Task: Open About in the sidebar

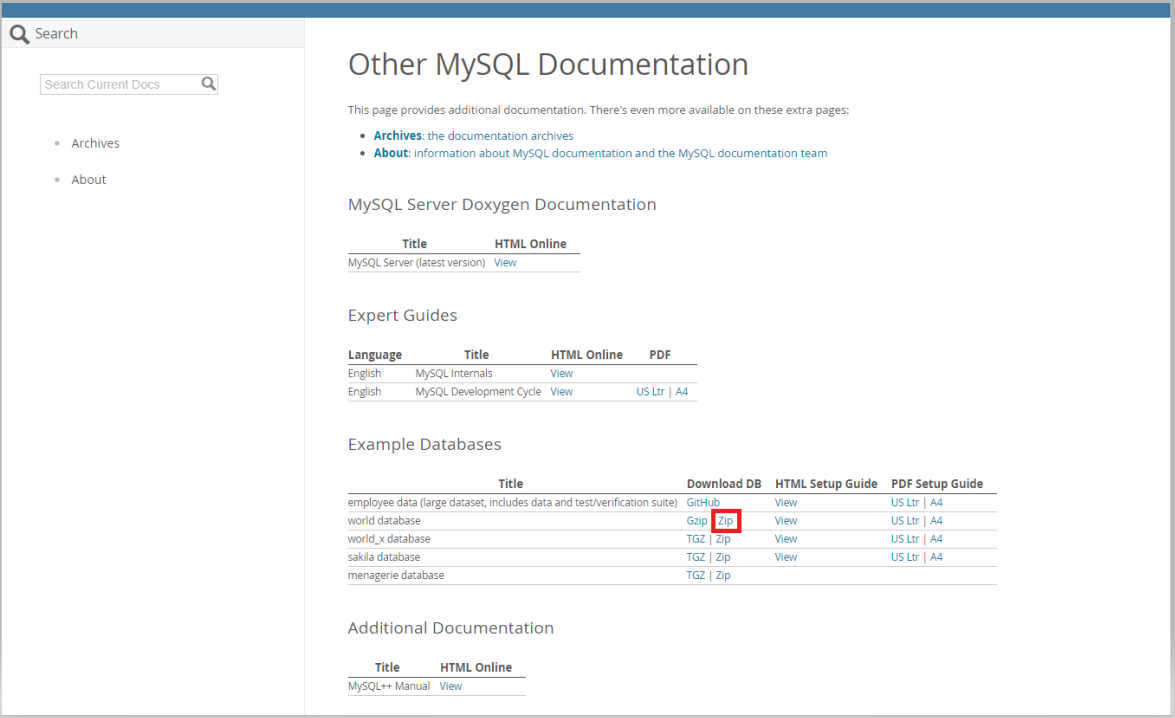Action: point(88,180)
